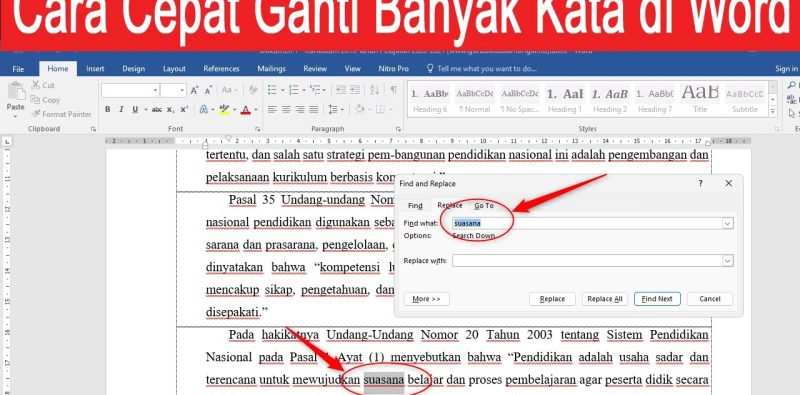Center the paragraph text
The image size is (800, 395).
click(286, 109)
